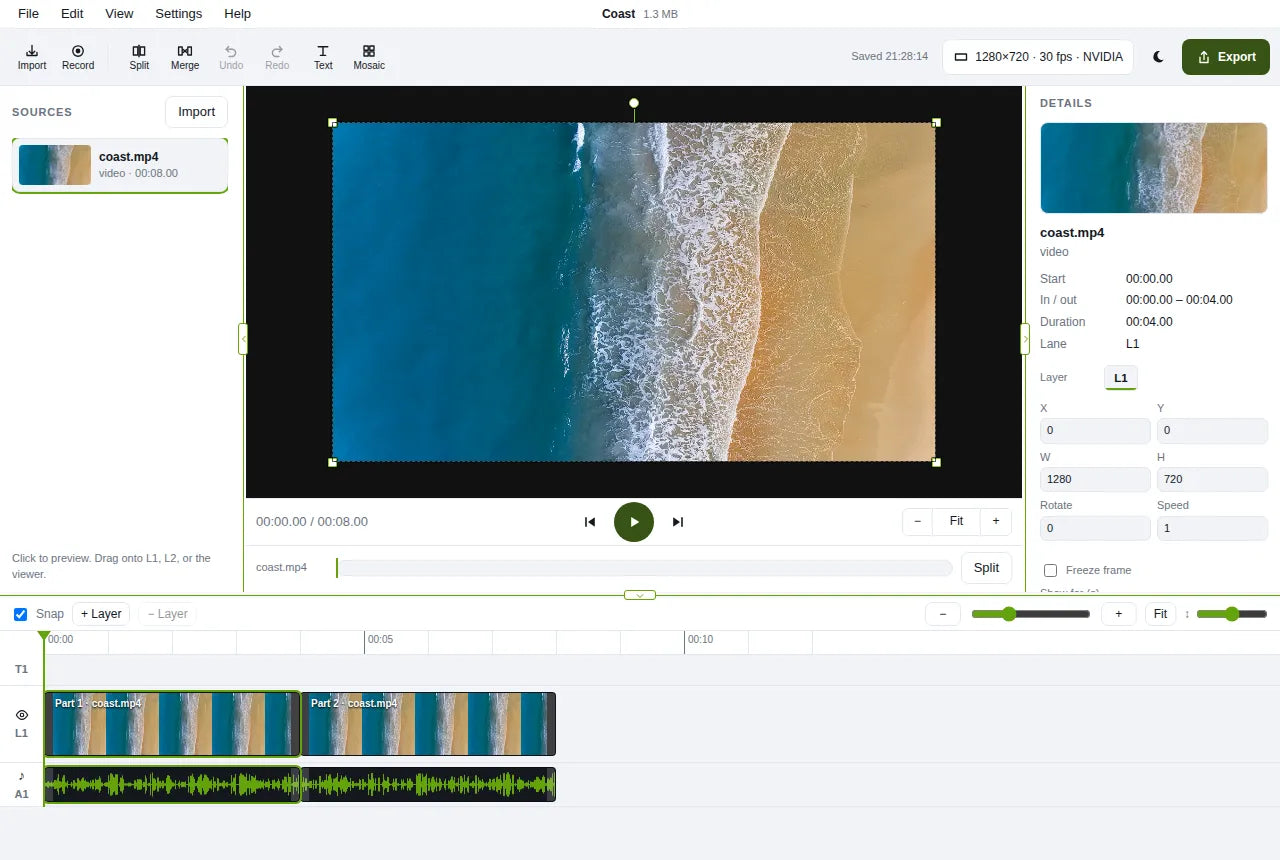This screenshot has width=1280, height=860.
Task: Open the Settings menu
Action: [x=179, y=14]
